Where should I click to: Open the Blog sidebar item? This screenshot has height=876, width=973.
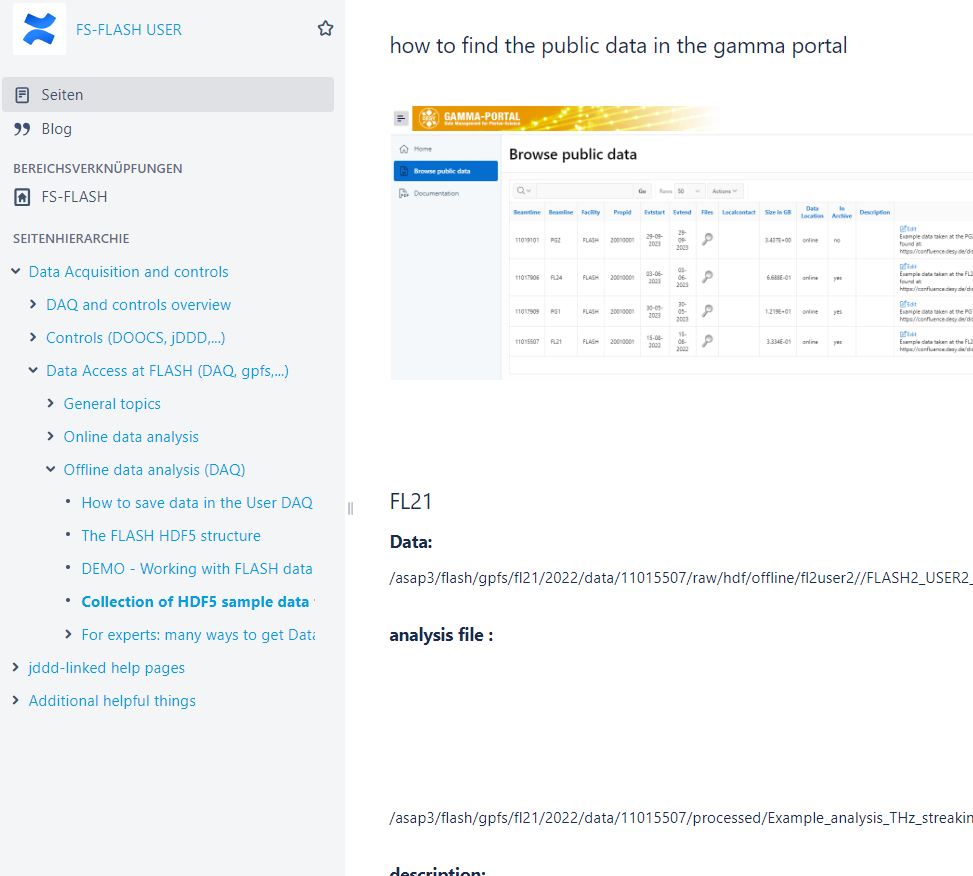pyautogui.click(x=56, y=129)
